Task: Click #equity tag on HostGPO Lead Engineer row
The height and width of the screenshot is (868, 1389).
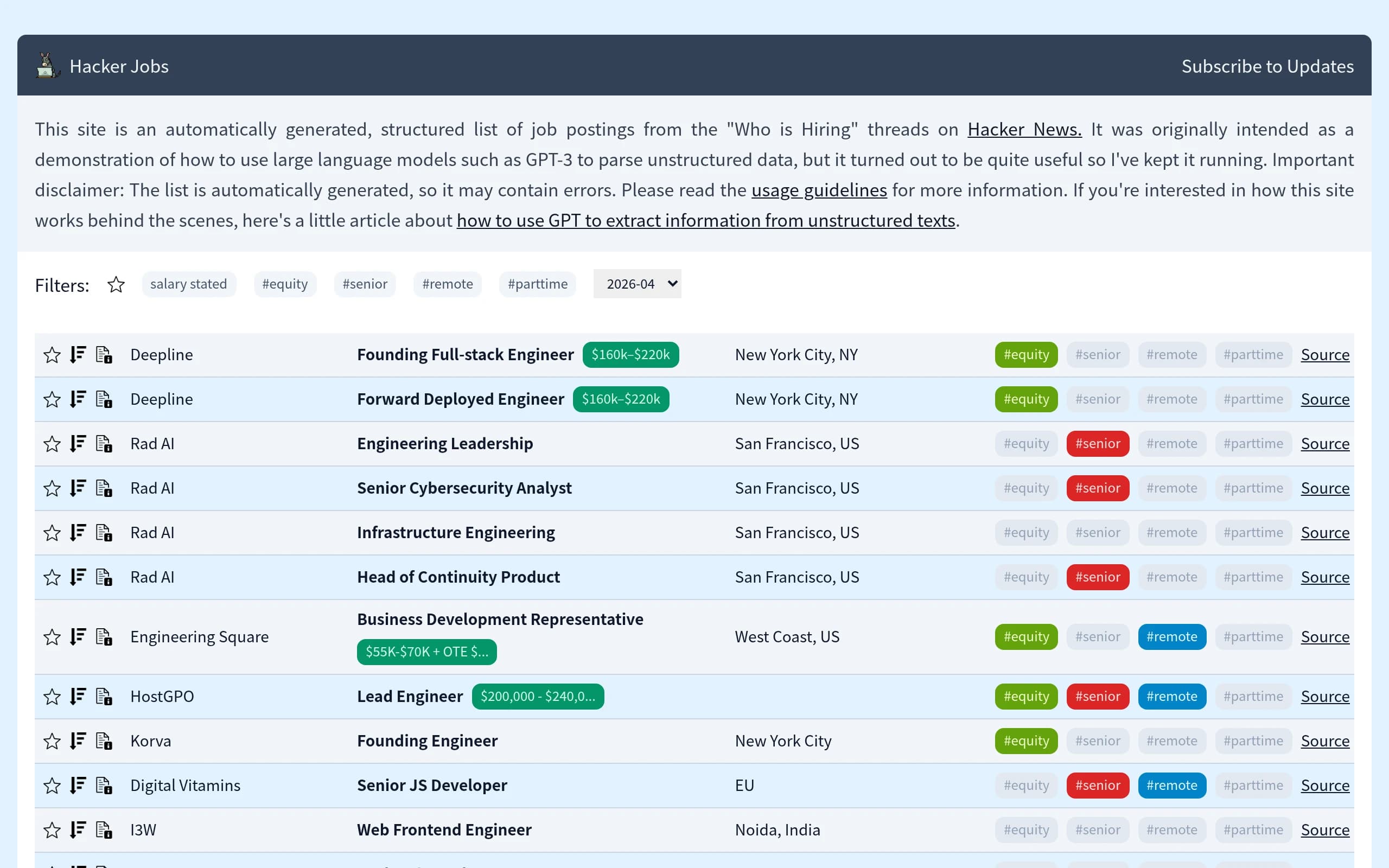Action: [1026, 697]
